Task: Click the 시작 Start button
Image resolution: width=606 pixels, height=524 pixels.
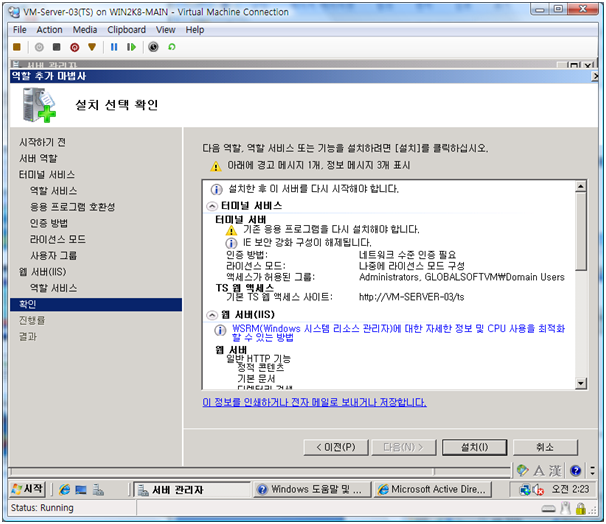Action: 27,489
